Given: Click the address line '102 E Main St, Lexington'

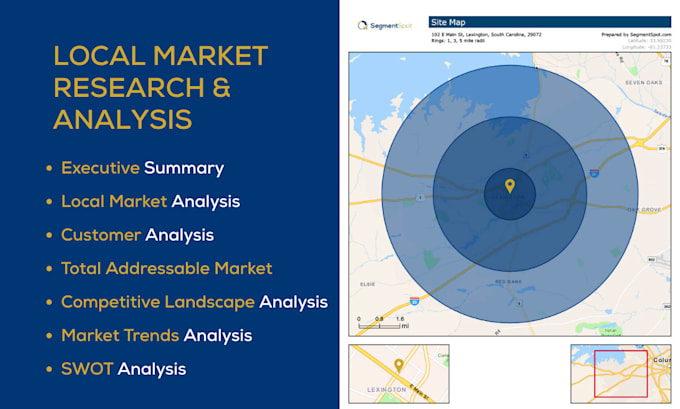Looking at the screenshot, I should click(x=486, y=34).
